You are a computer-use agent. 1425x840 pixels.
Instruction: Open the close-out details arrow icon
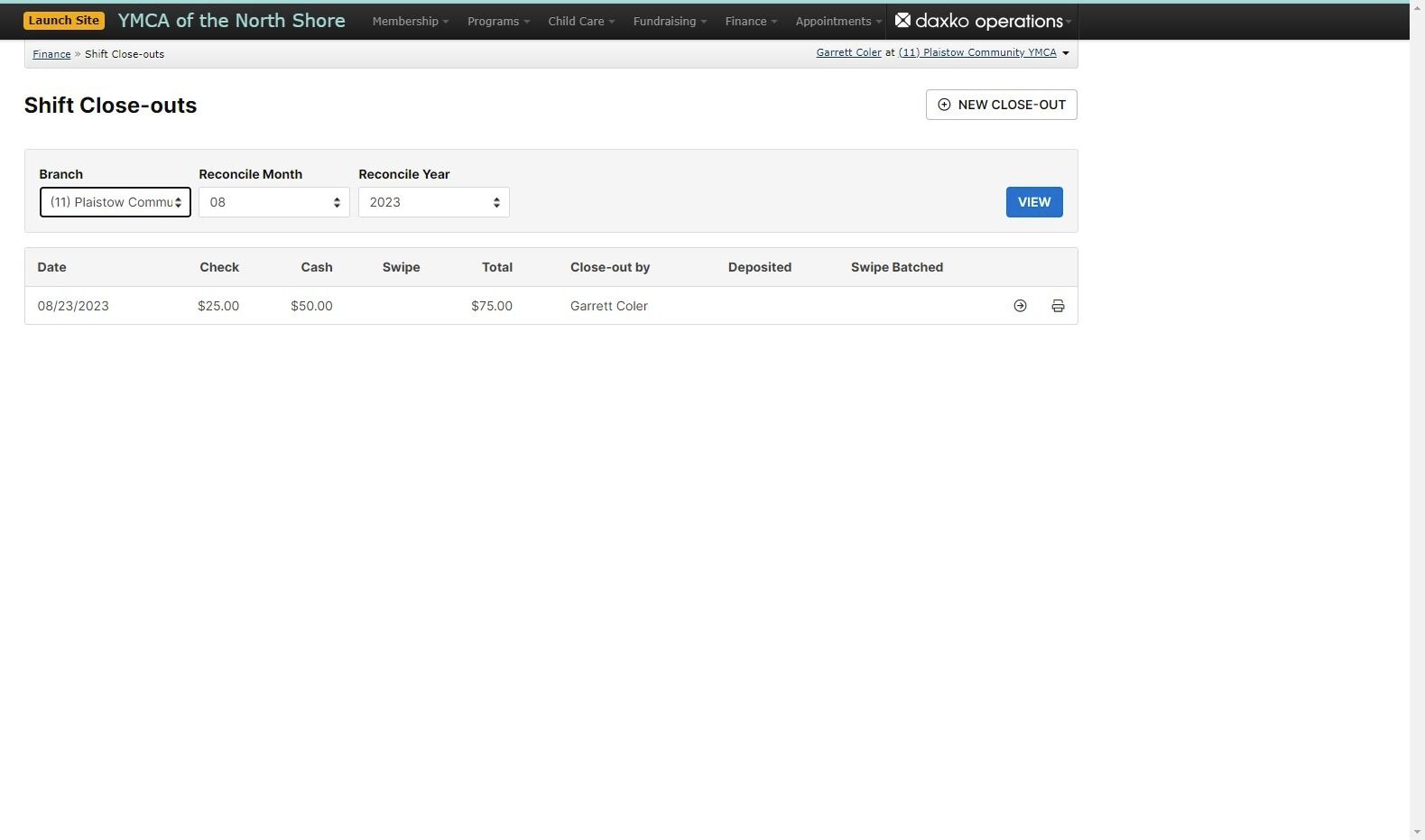(x=1020, y=306)
